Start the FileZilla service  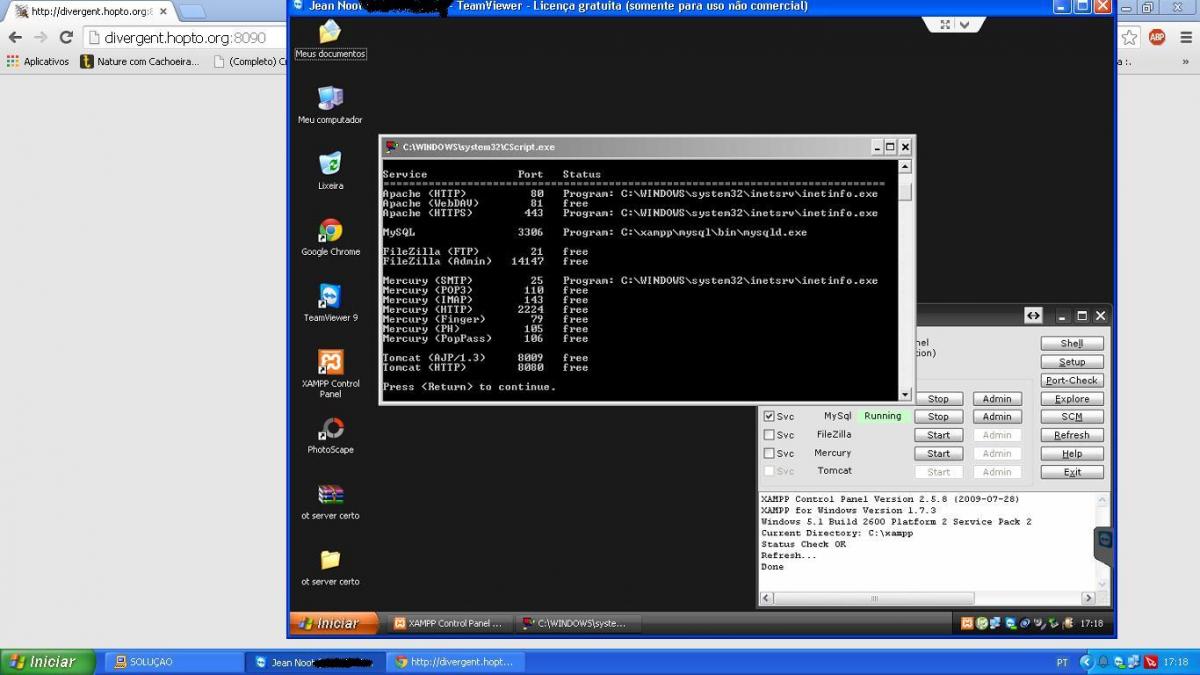938,435
